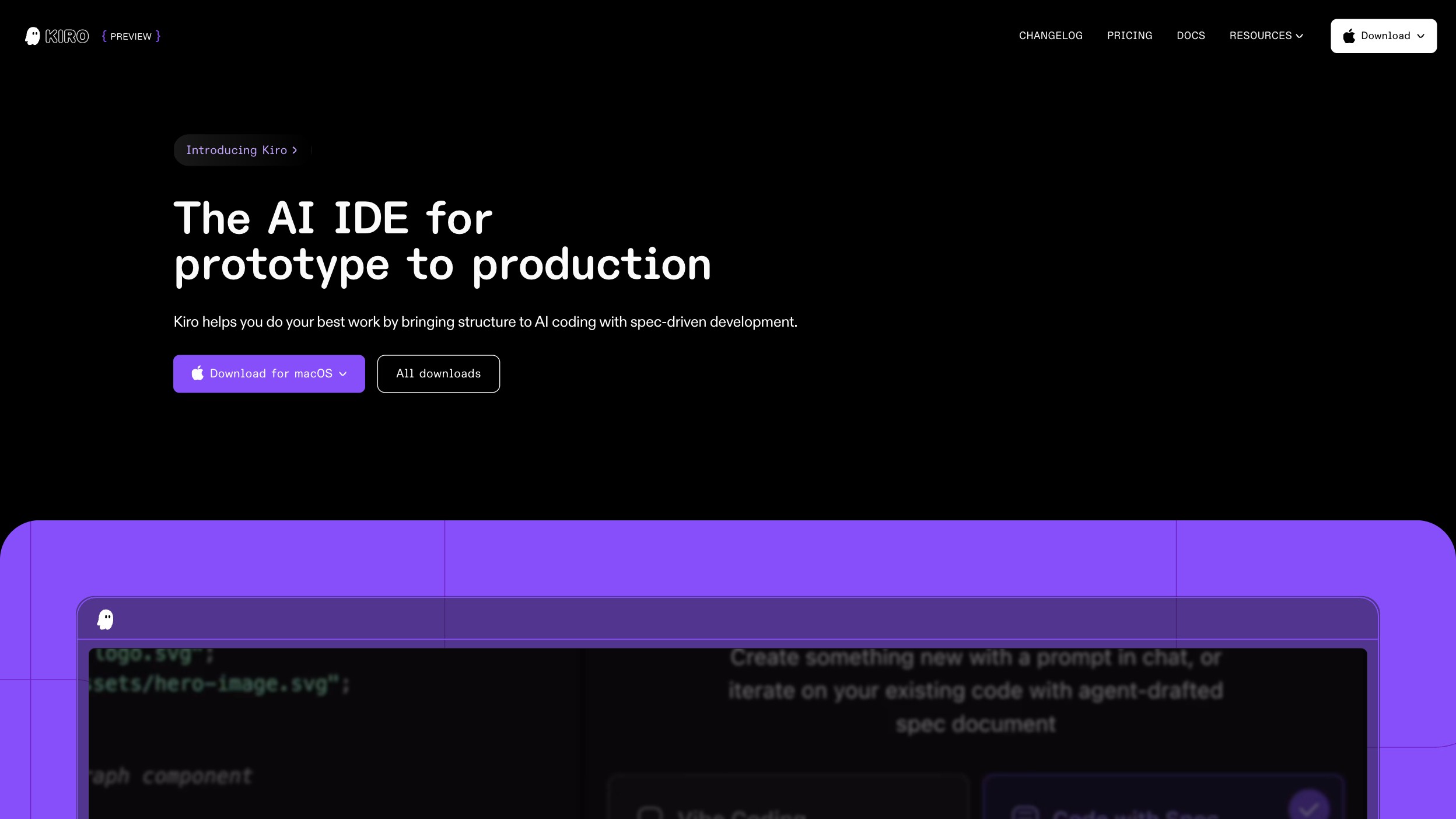Click the chevron next to RESOURCES
Viewport: 1456px width, 819px height.
(x=1299, y=36)
